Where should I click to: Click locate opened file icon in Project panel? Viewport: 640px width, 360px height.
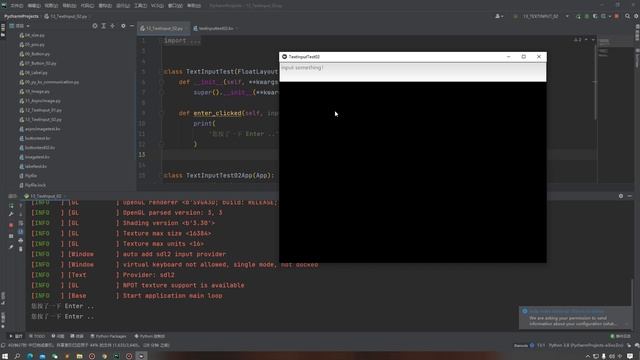click(95, 26)
